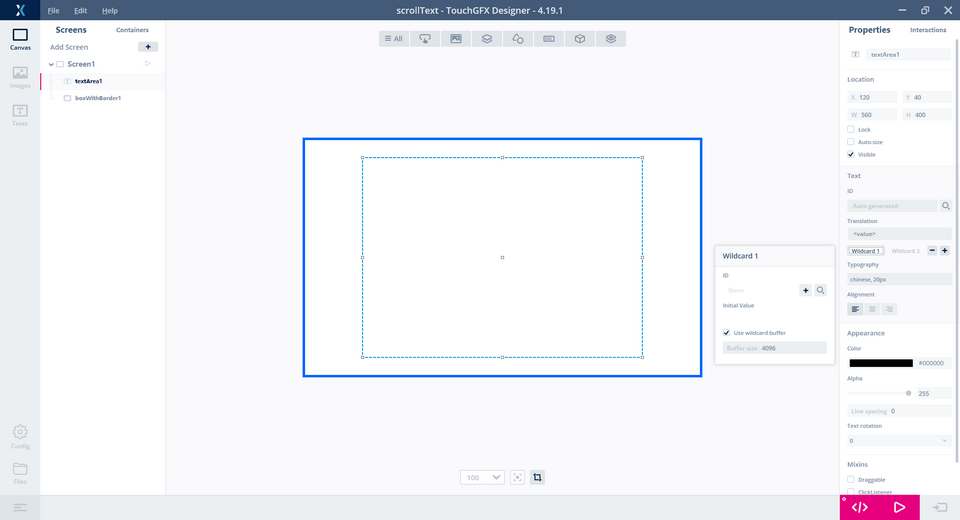960x520 pixels.
Task: Open the Config settings in the sidebar
Action: [x=20, y=437]
